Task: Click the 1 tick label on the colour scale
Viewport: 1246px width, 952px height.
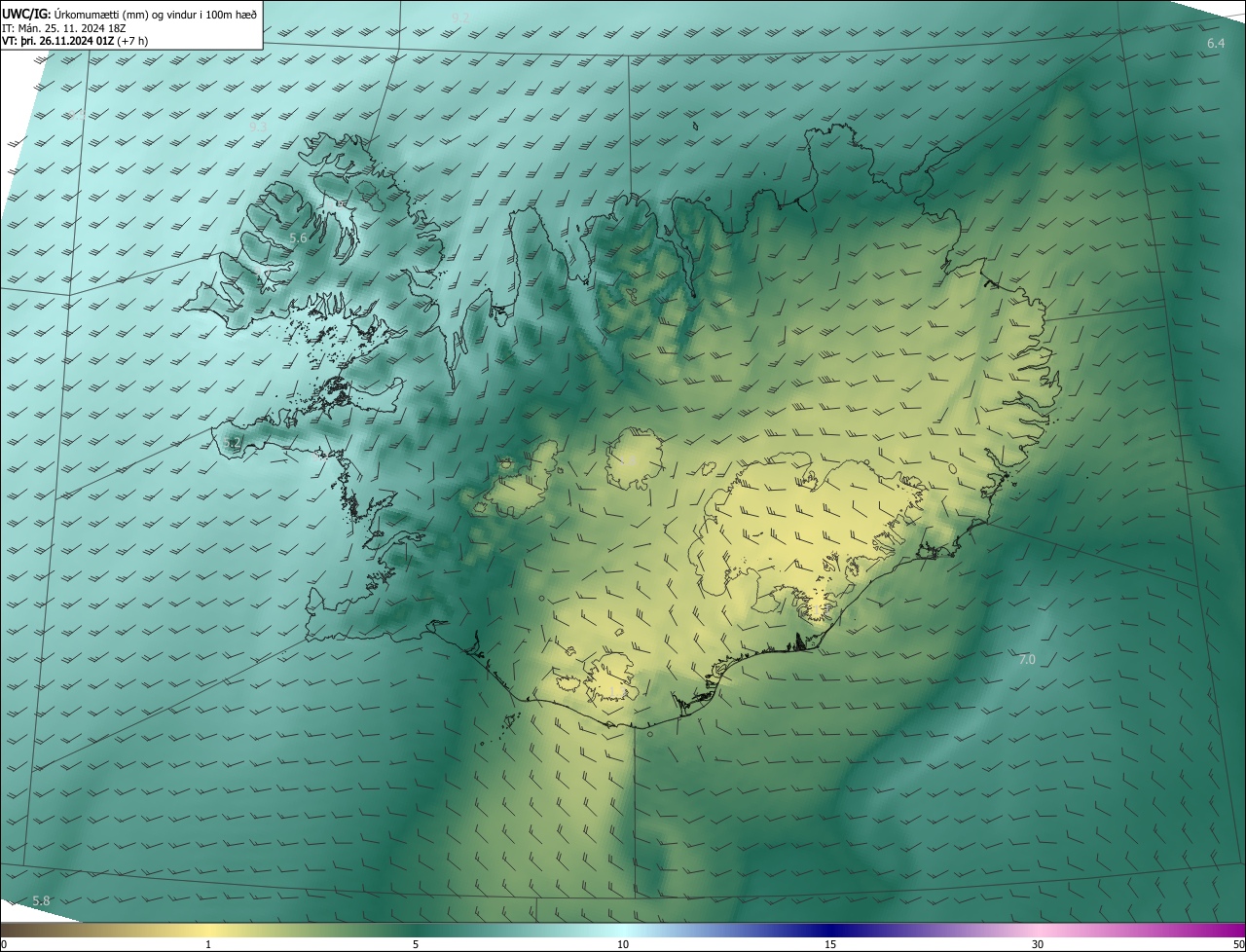Action: point(208,944)
